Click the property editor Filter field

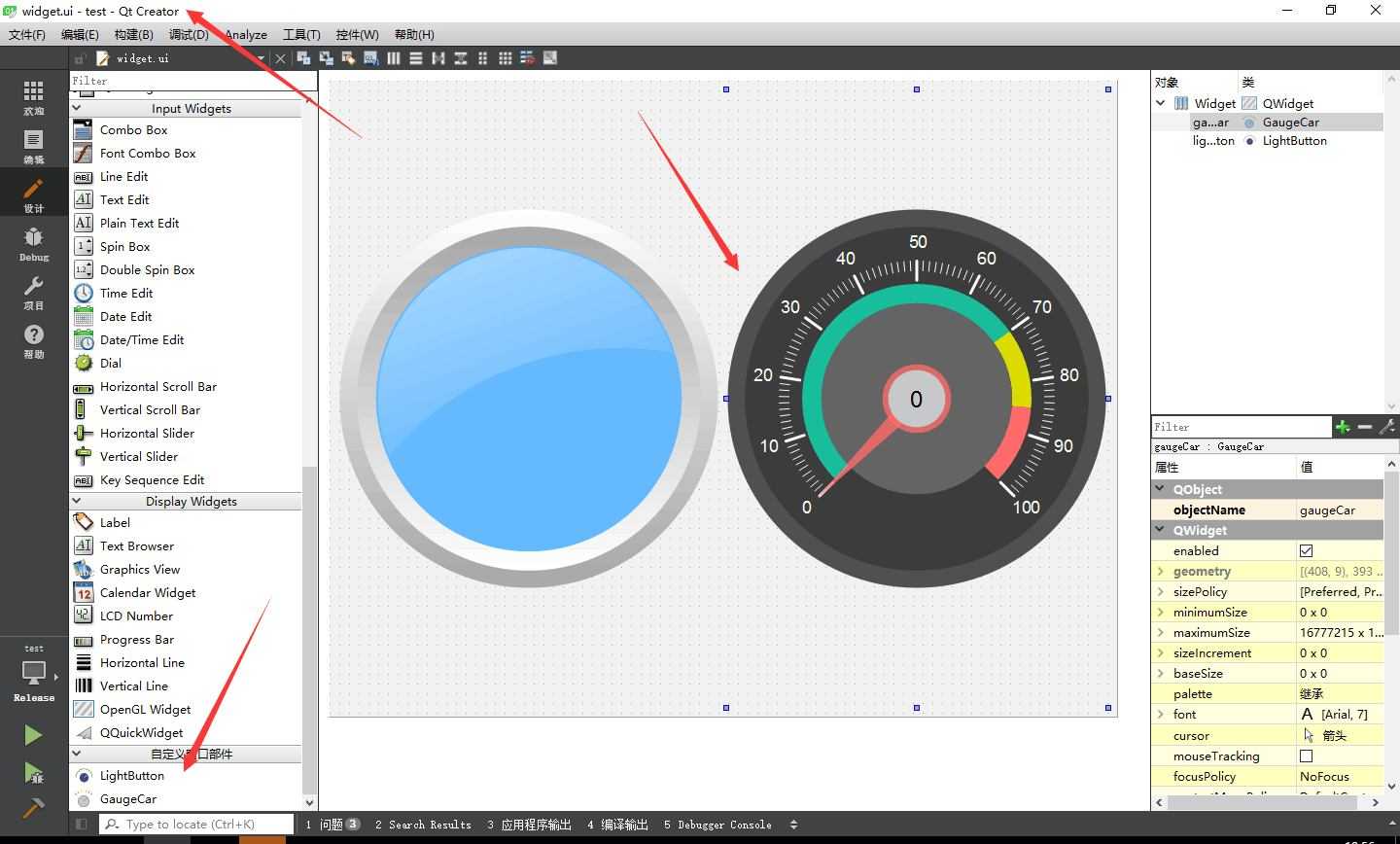[1241, 427]
